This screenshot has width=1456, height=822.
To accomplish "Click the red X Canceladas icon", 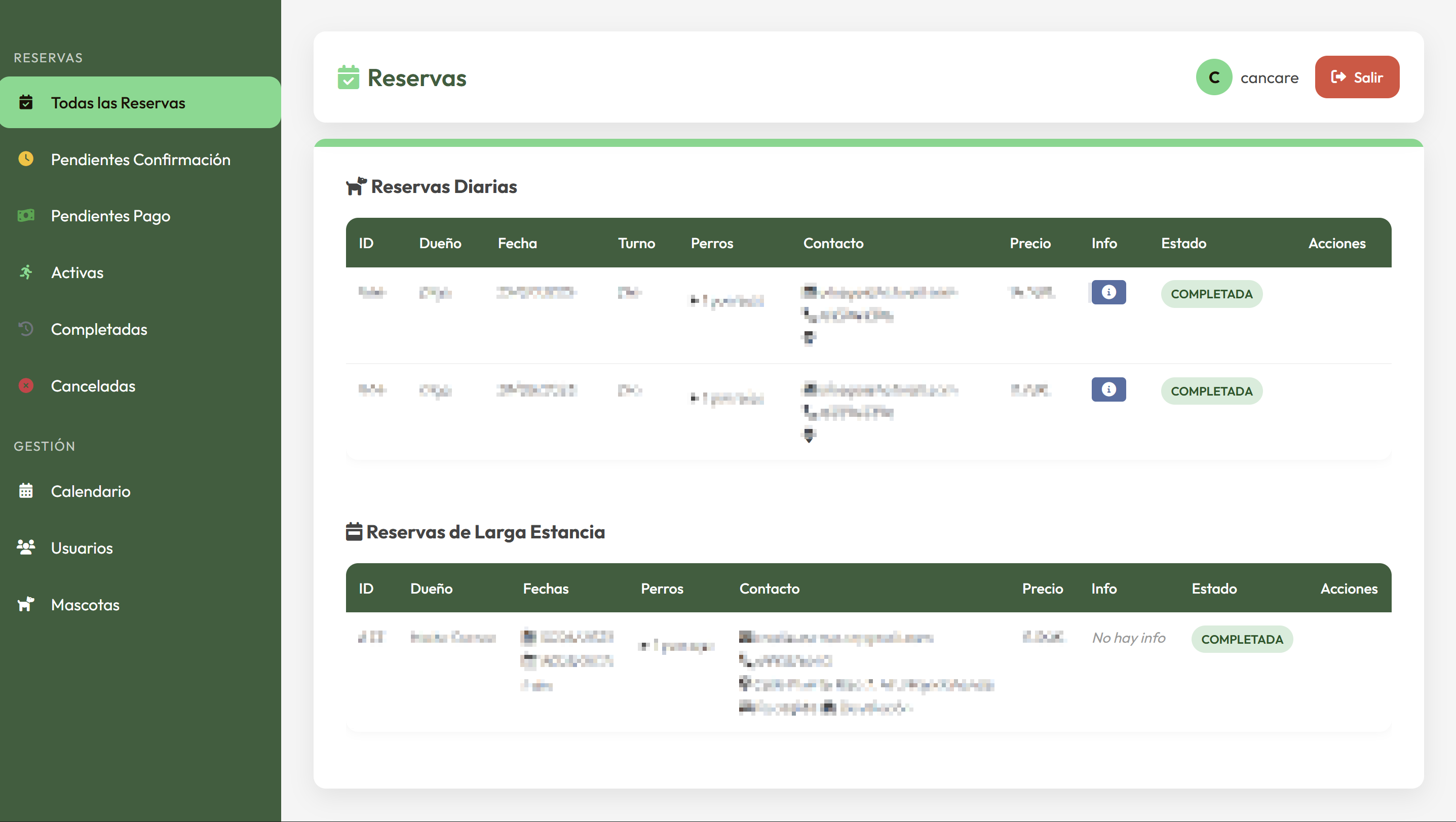I will click(26, 385).
